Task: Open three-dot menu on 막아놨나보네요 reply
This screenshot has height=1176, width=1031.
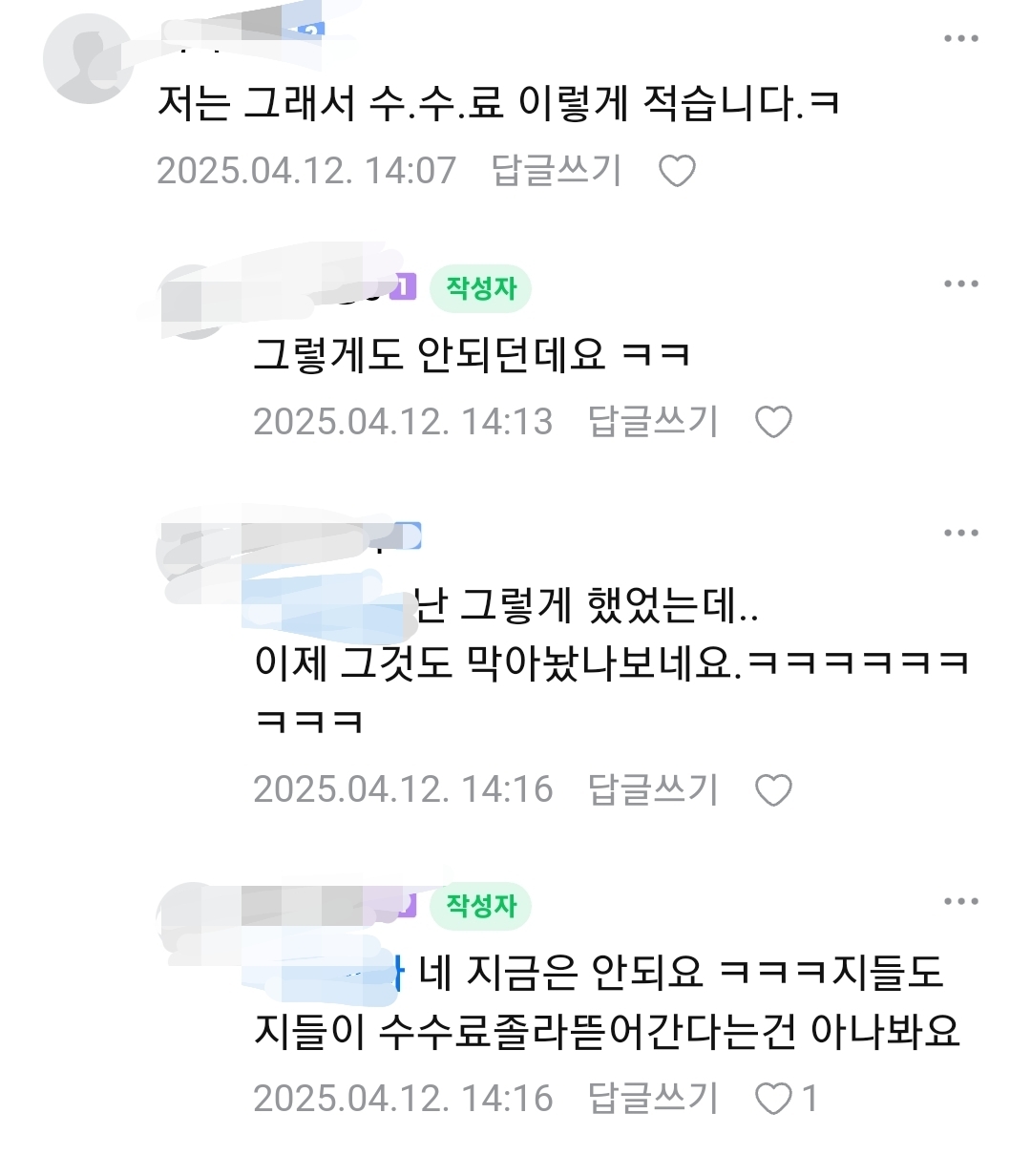Action: pyautogui.click(x=961, y=533)
